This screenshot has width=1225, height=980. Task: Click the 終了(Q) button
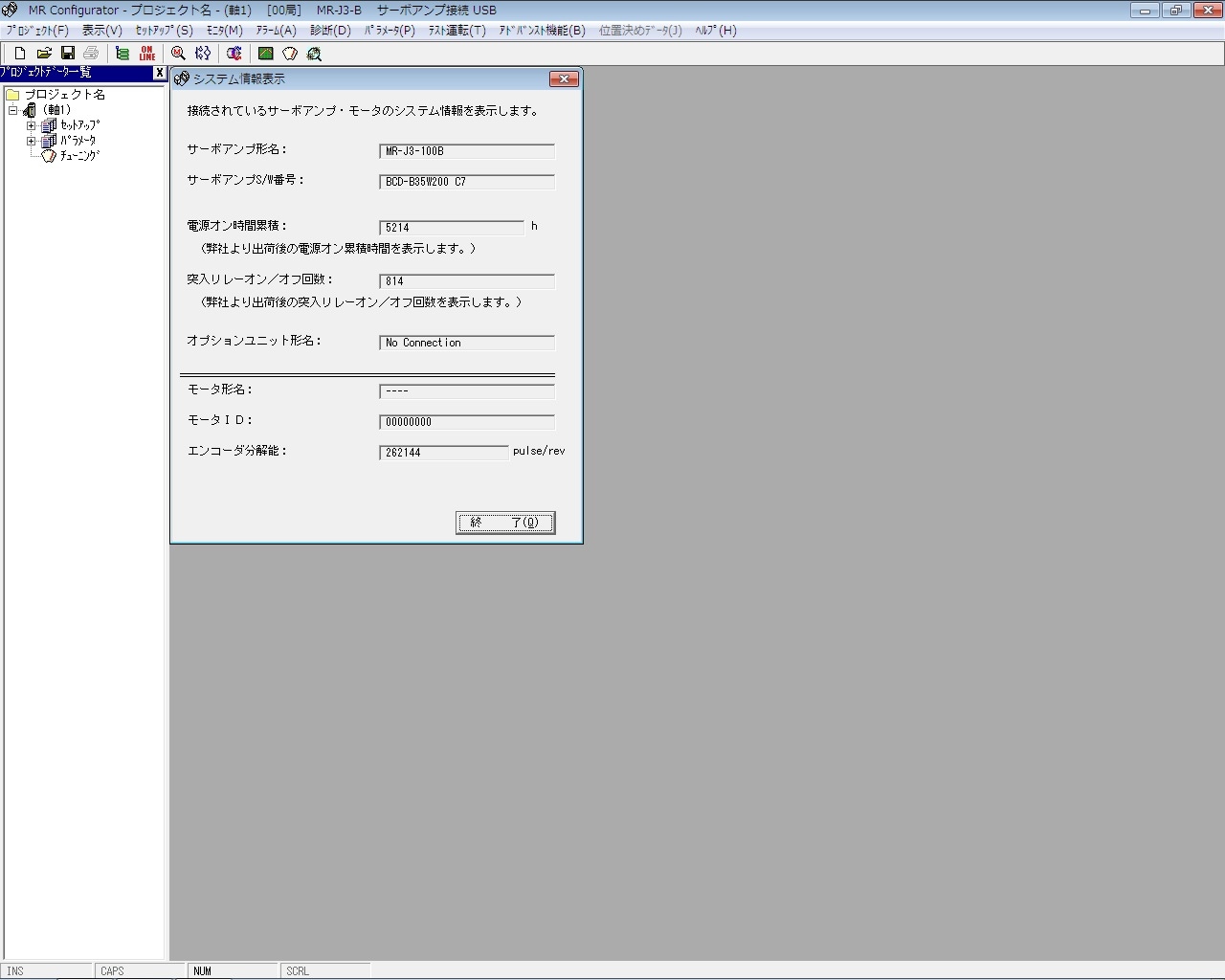505,523
